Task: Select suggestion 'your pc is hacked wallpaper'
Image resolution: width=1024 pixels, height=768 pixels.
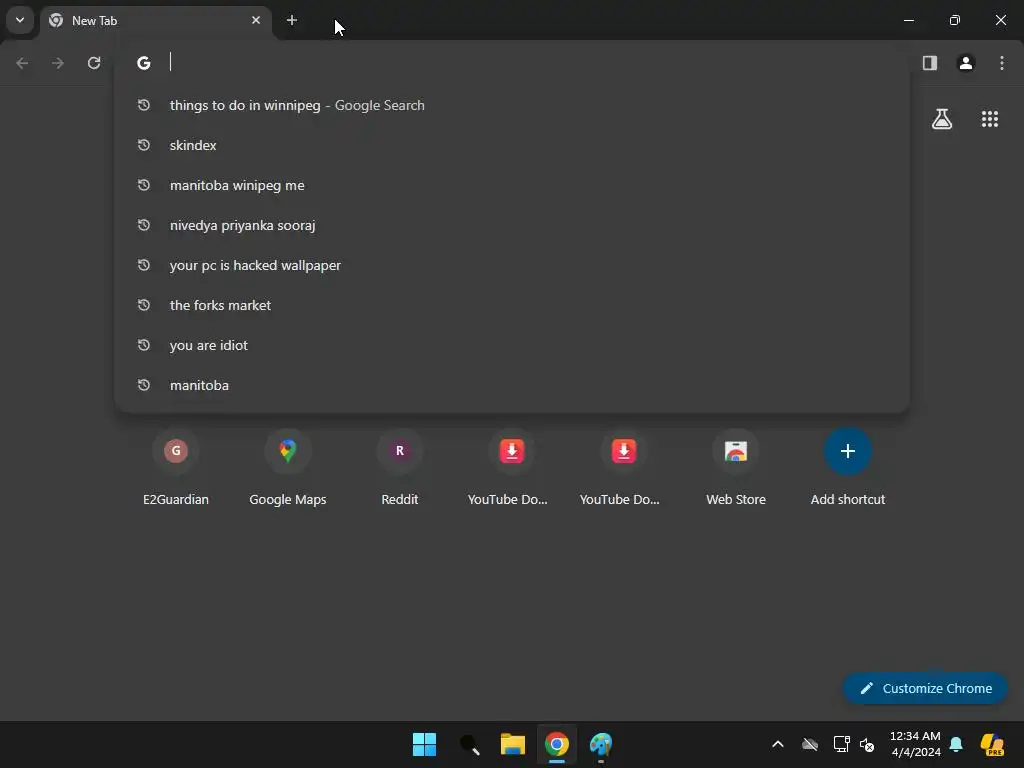Action: click(x=512, y=265)
